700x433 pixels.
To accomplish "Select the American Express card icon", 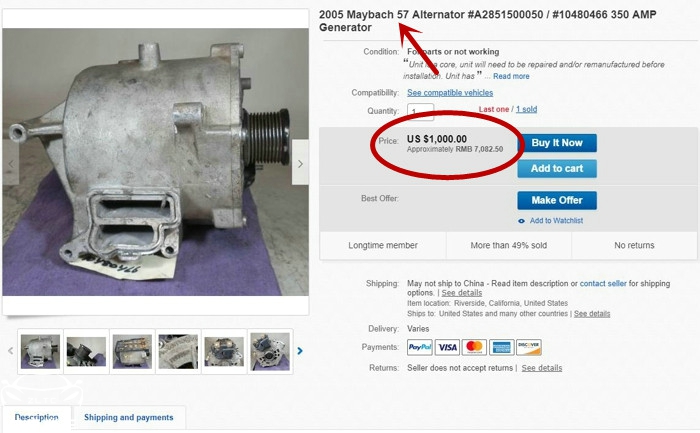I will 501,347.
